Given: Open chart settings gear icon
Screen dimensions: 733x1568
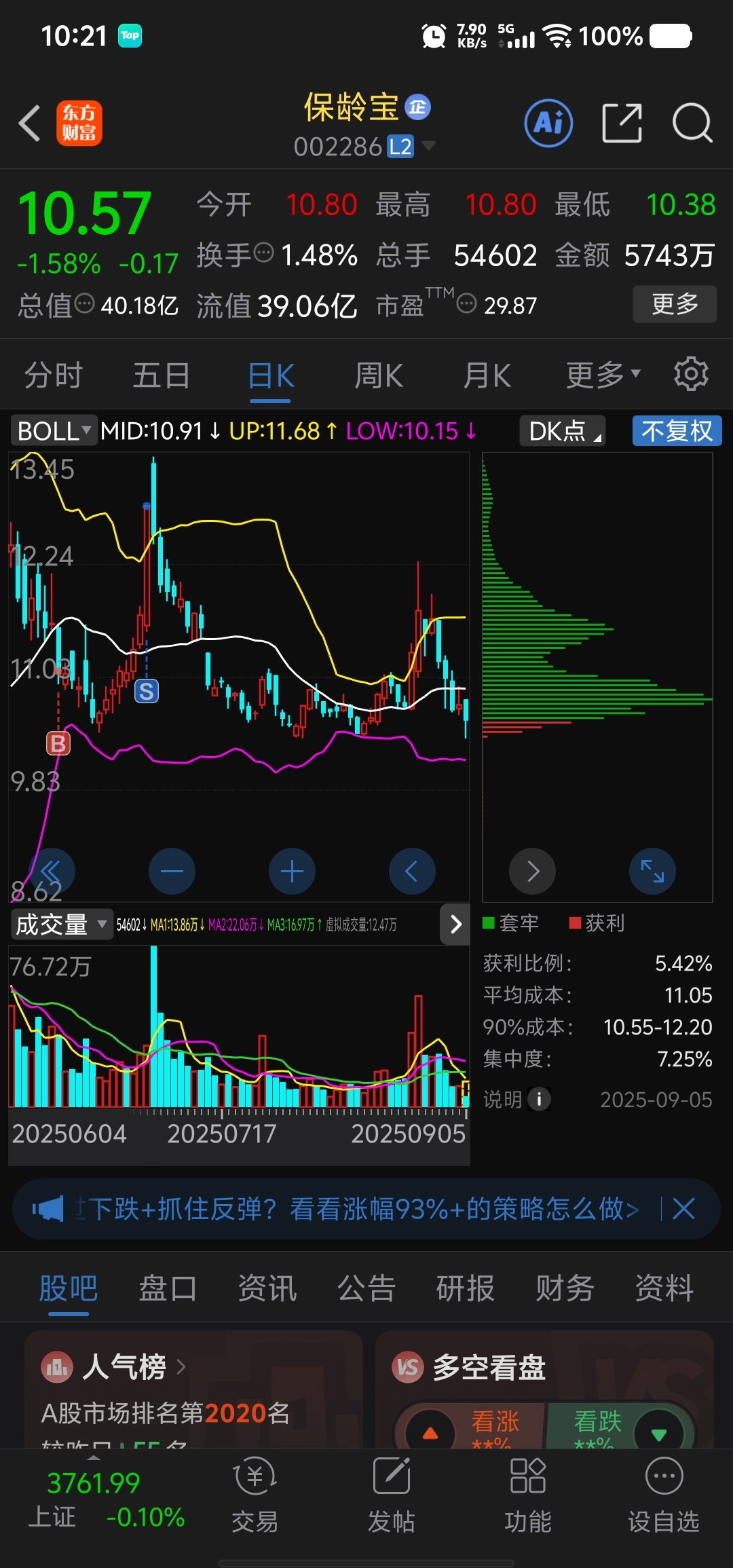Looking at the screenshot, I should pos(691,374).
